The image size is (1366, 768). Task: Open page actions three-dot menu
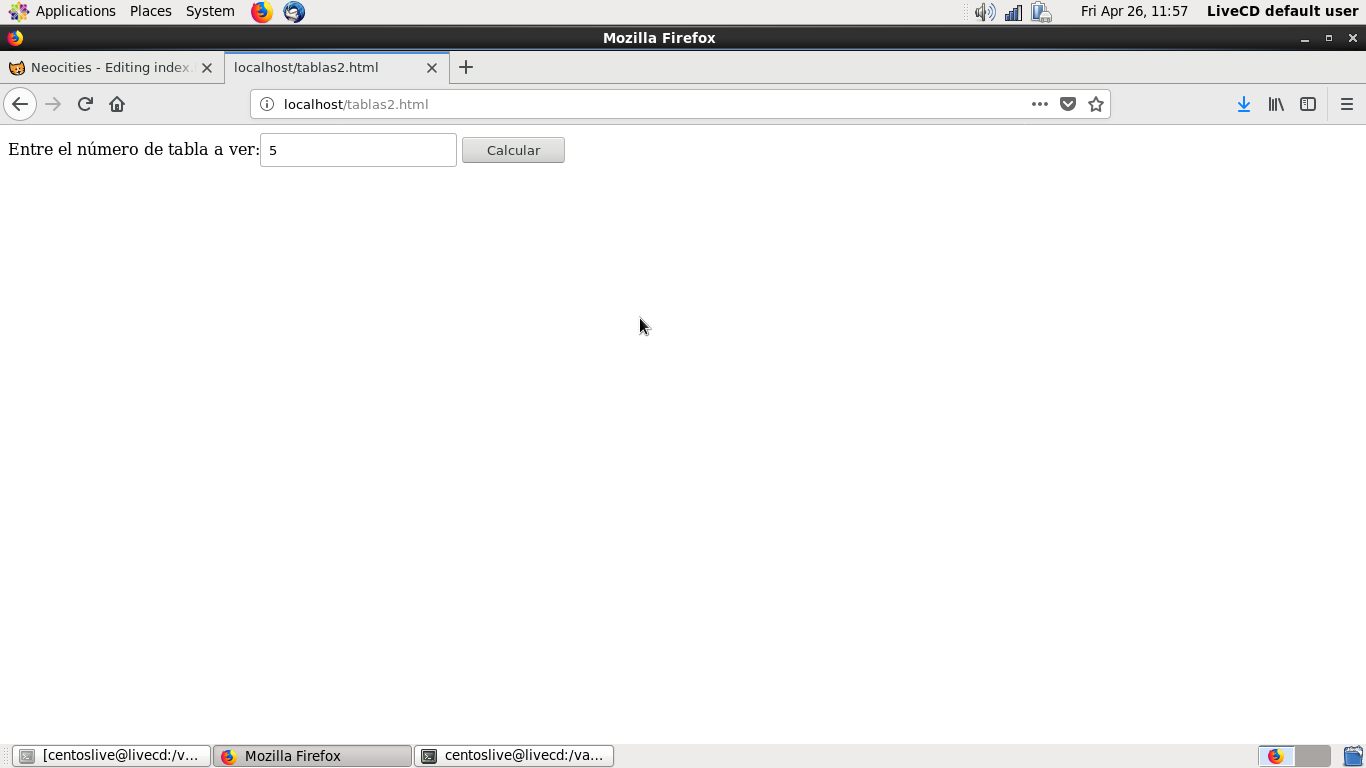(x=1040, y=104)
